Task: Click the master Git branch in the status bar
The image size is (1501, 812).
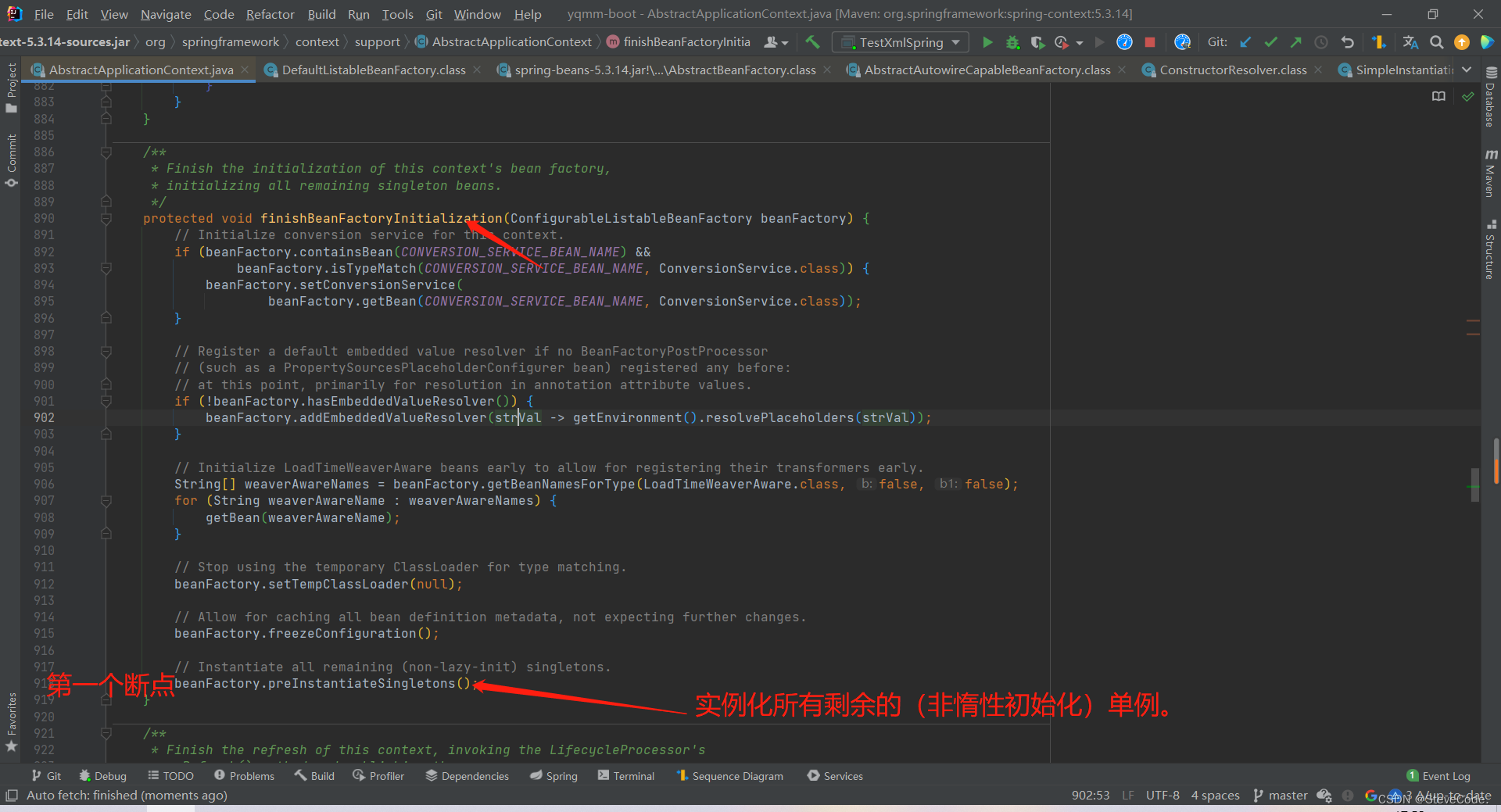Action: tap(1281, 796)
